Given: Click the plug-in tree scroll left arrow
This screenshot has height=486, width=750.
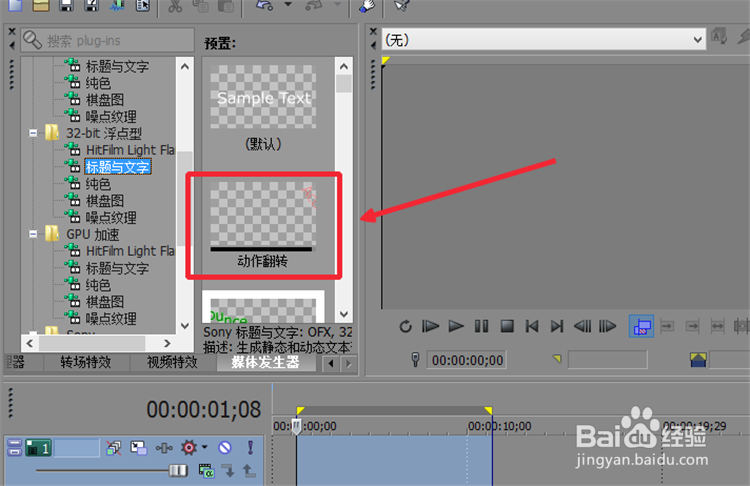Looking at the screenshot, I should tap(30, 343).
